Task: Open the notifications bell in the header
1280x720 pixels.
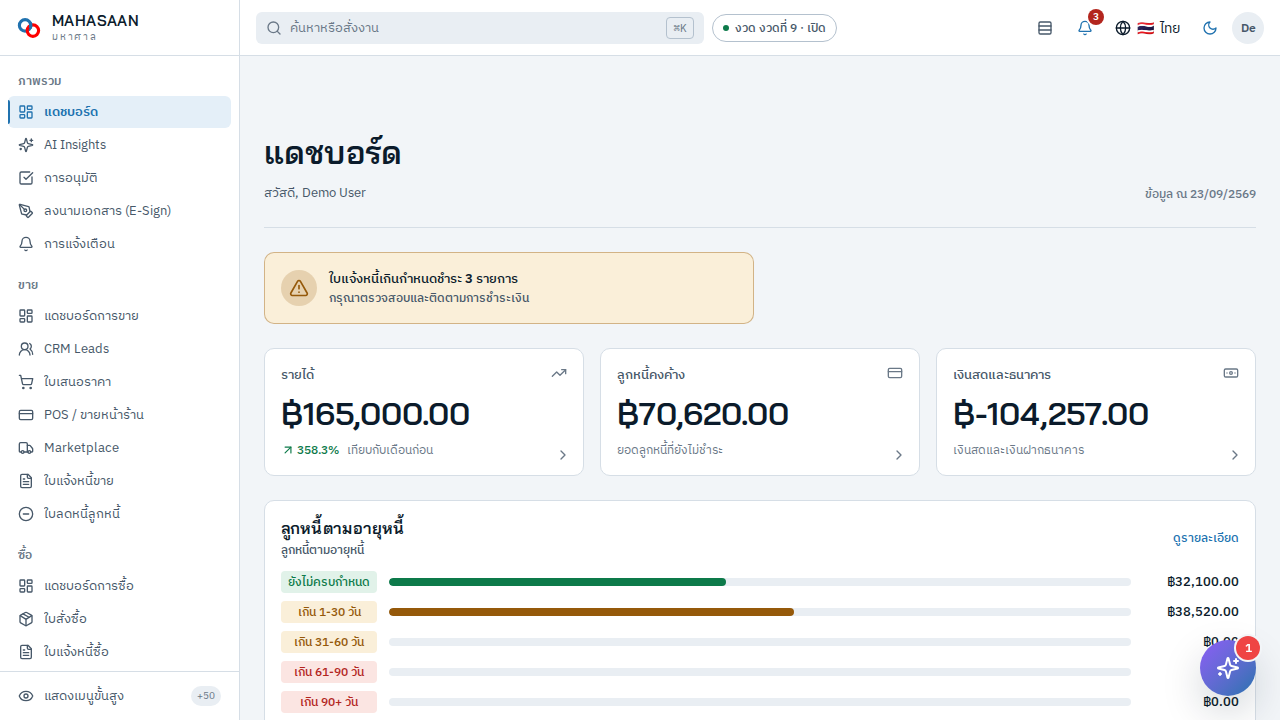Action: coord(1085,28)
